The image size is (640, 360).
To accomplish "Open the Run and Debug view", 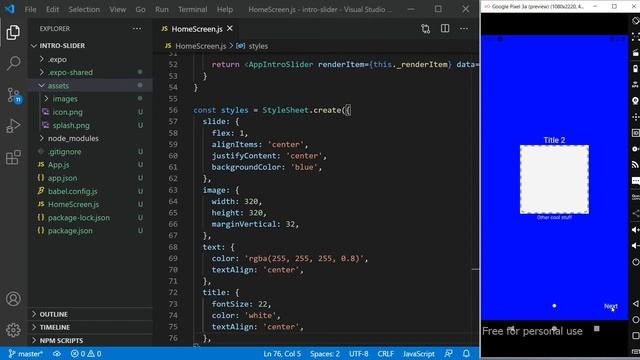I will point(13,126).
